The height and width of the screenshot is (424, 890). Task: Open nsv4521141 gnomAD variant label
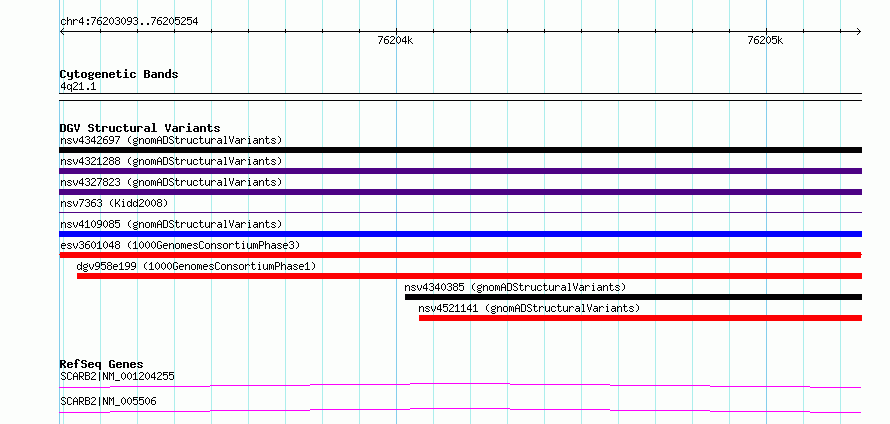pyautogui.click(x=529, y=308)
